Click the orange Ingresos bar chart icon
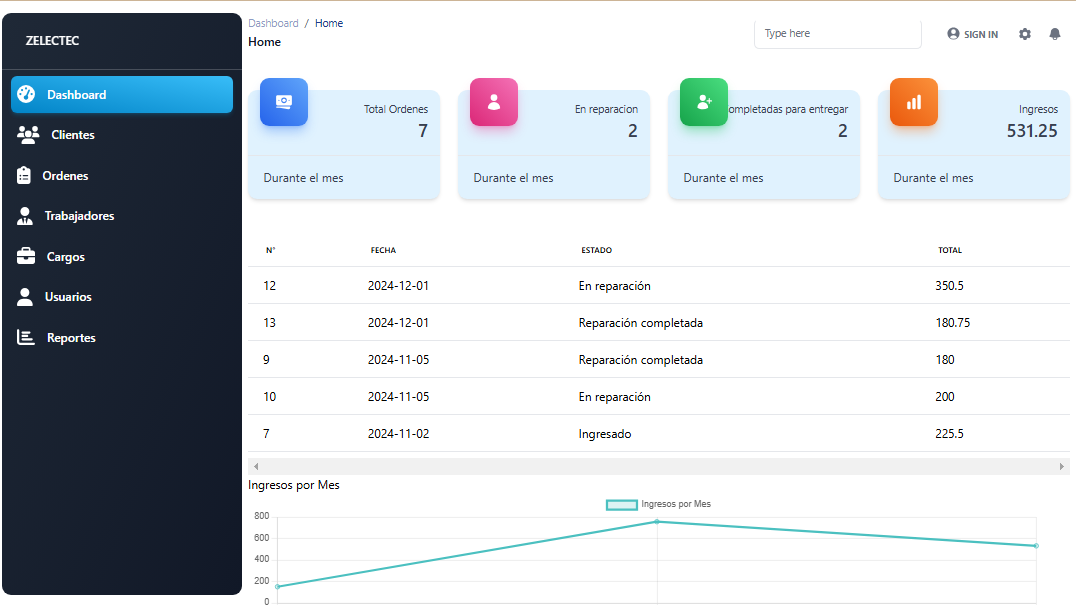Screen dimensions: 1076x605 point(914,102)
